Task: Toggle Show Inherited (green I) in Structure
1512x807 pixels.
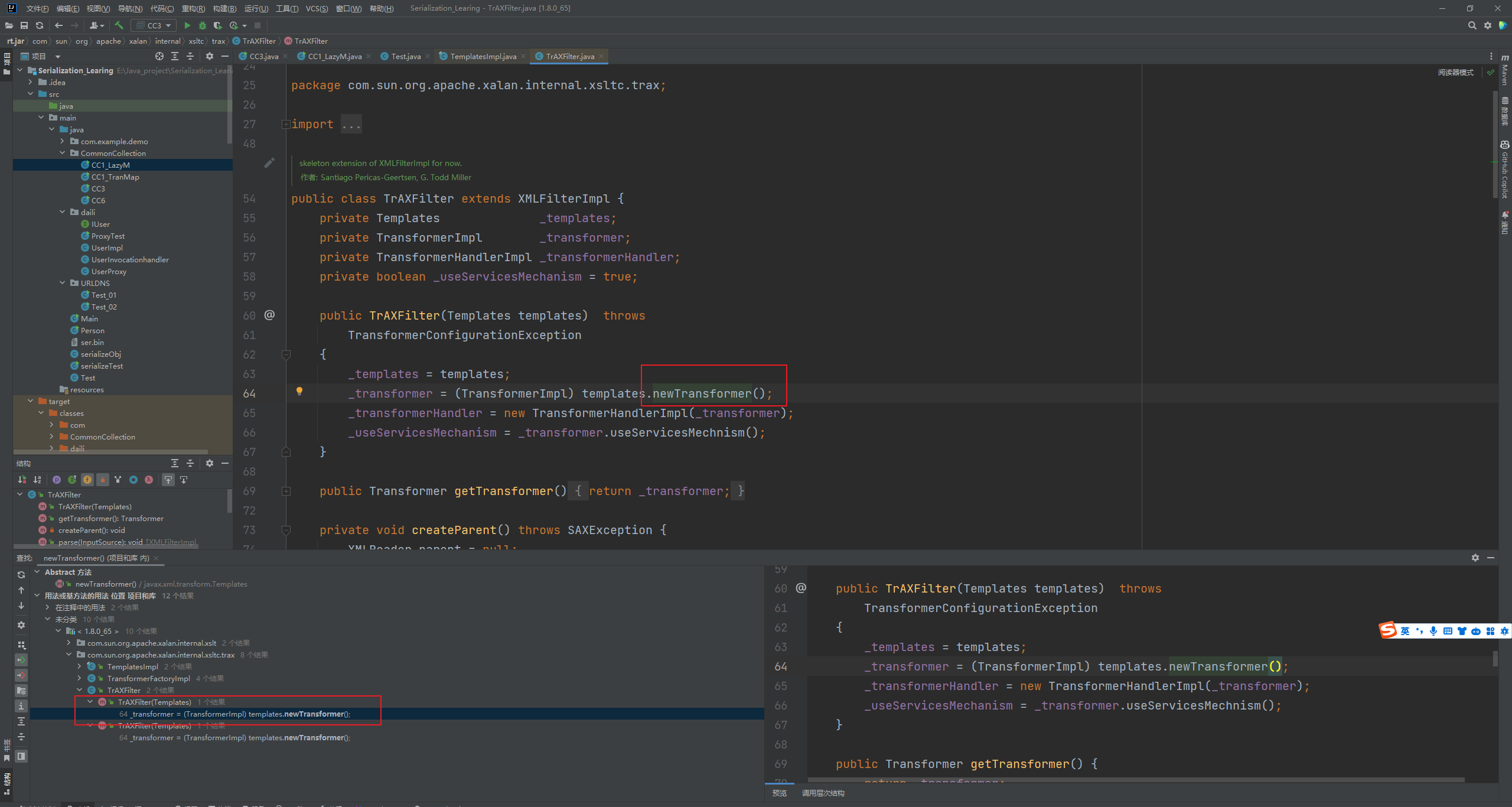Action: pos(72,480)
